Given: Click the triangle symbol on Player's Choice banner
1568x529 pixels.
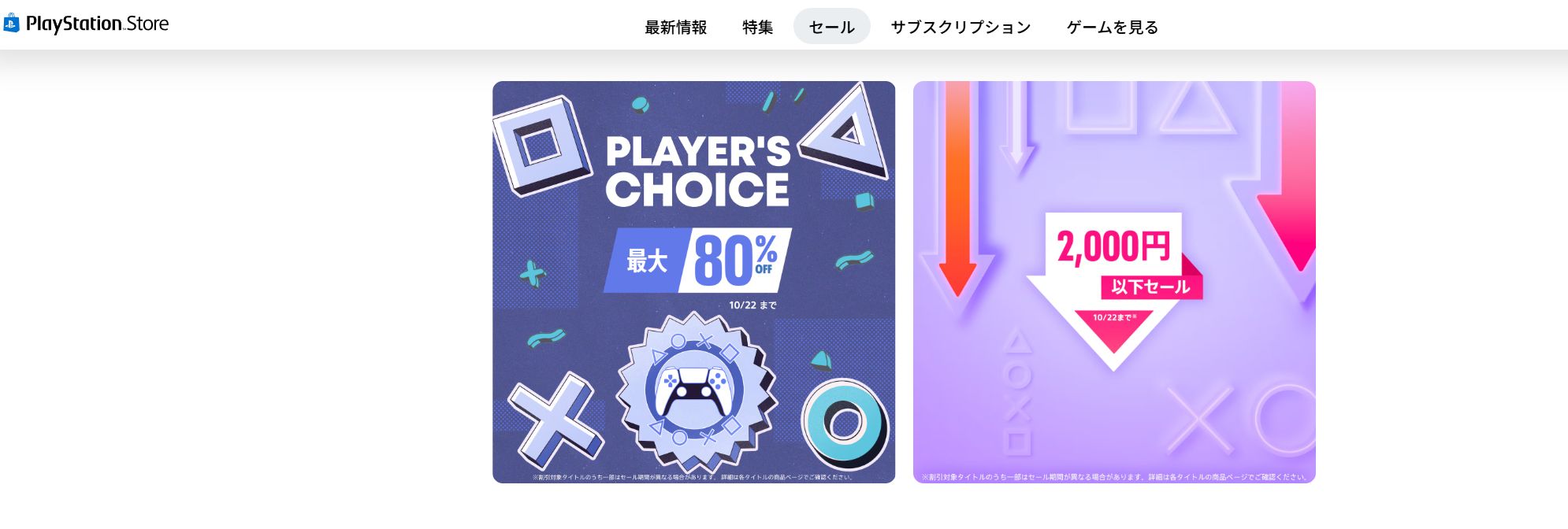Looking at the screenshot, I should (x=845, y=131).
